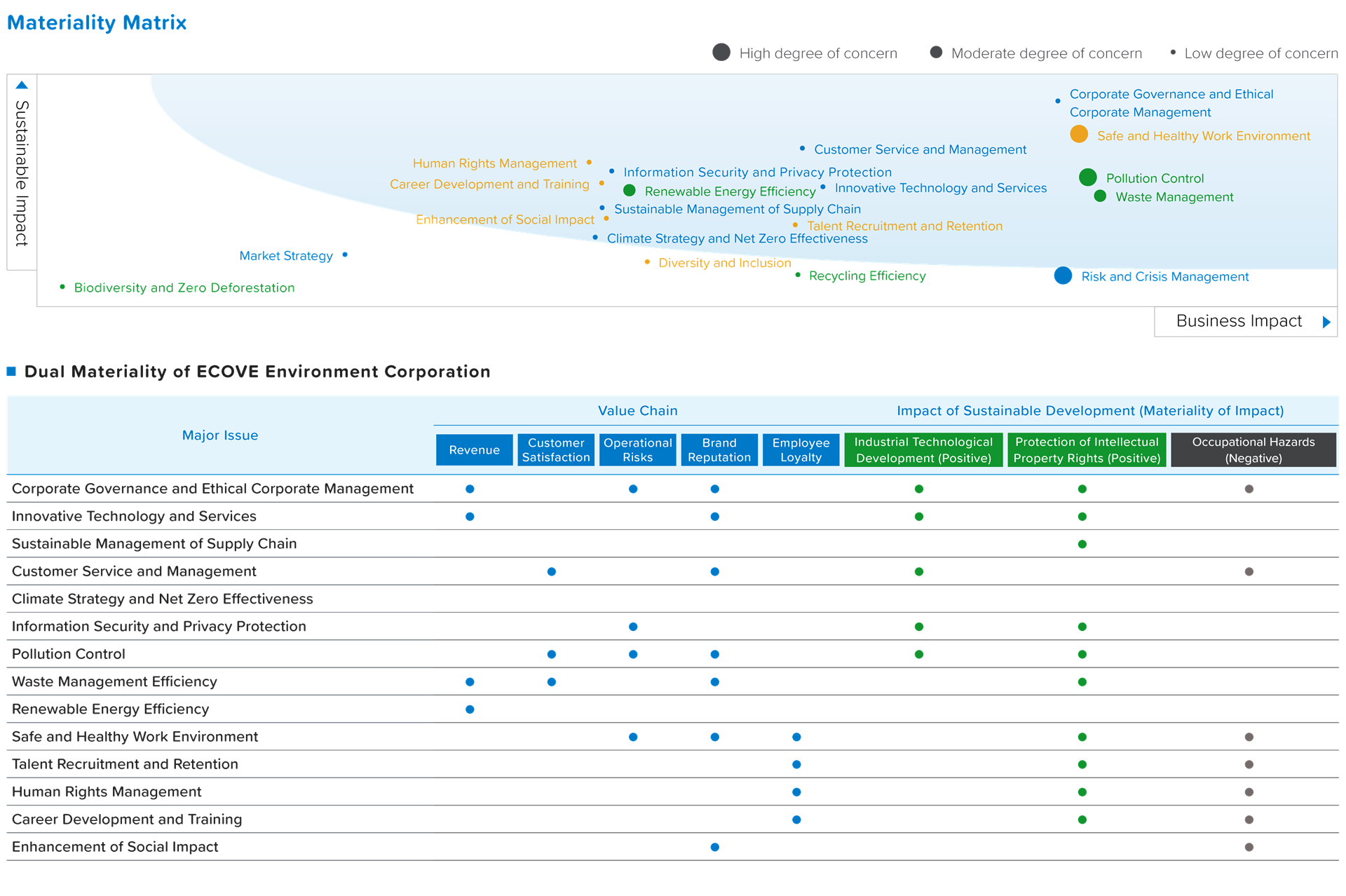Click the Operational Risks column header
1346x896 pixels.
pyautogui.click(x=637, y=449)
